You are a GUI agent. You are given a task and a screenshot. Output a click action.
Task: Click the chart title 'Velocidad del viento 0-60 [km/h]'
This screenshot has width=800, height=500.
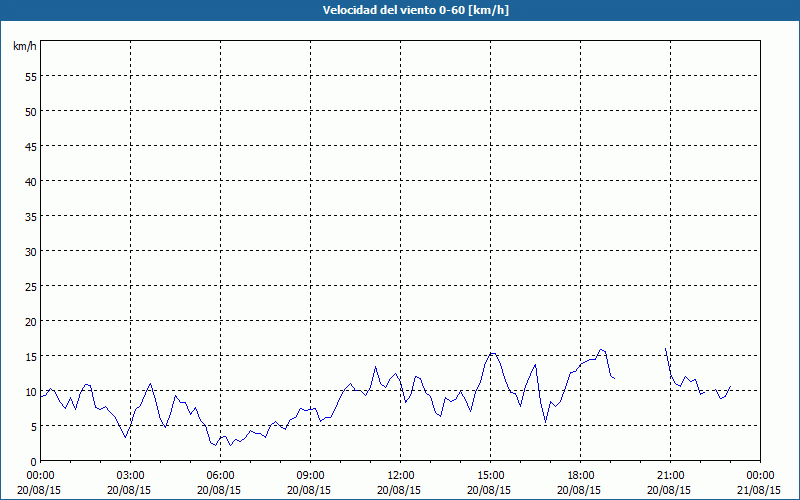coord(415,10)
